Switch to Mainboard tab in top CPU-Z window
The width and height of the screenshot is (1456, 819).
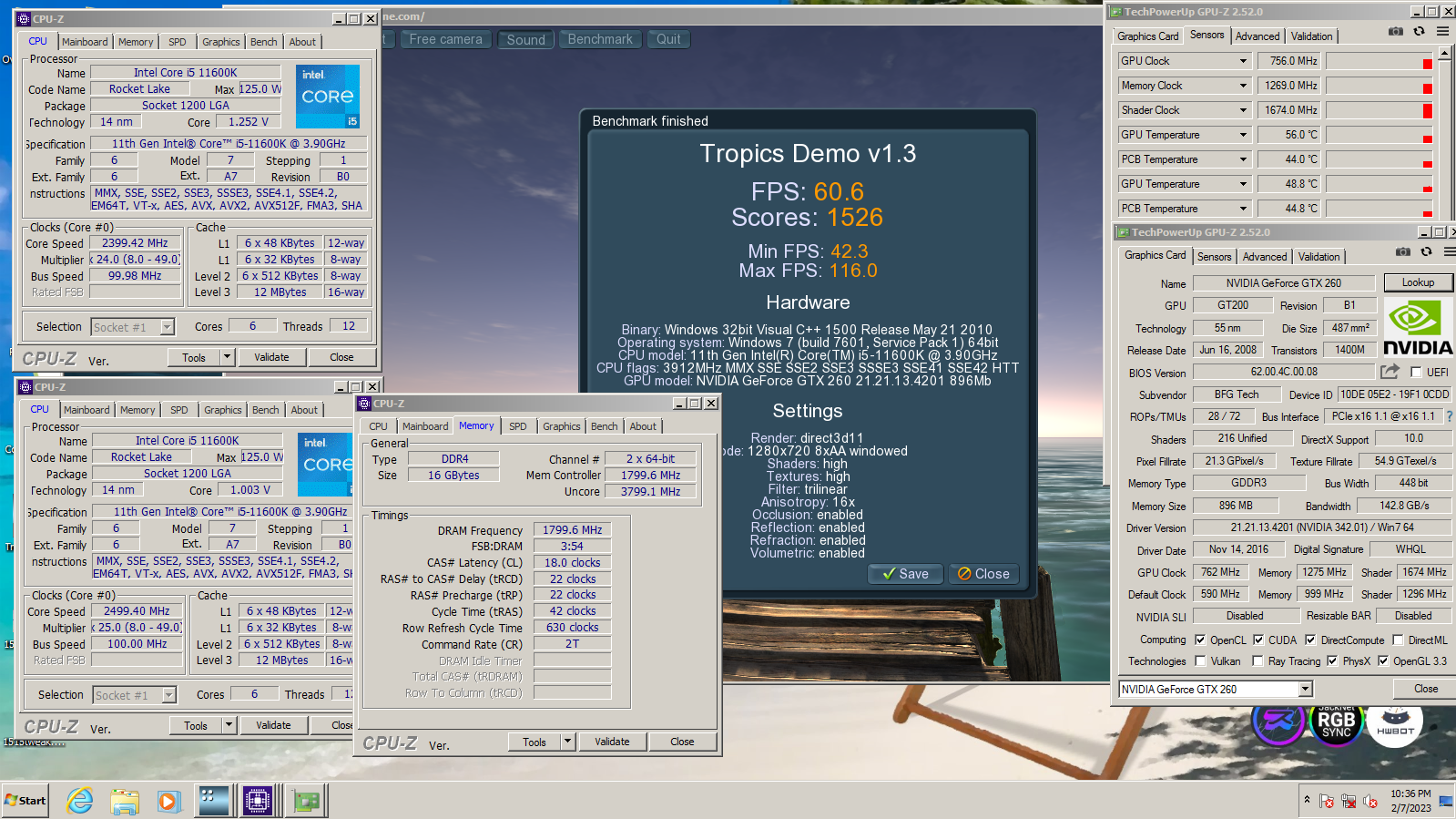[x=85, y=42]
